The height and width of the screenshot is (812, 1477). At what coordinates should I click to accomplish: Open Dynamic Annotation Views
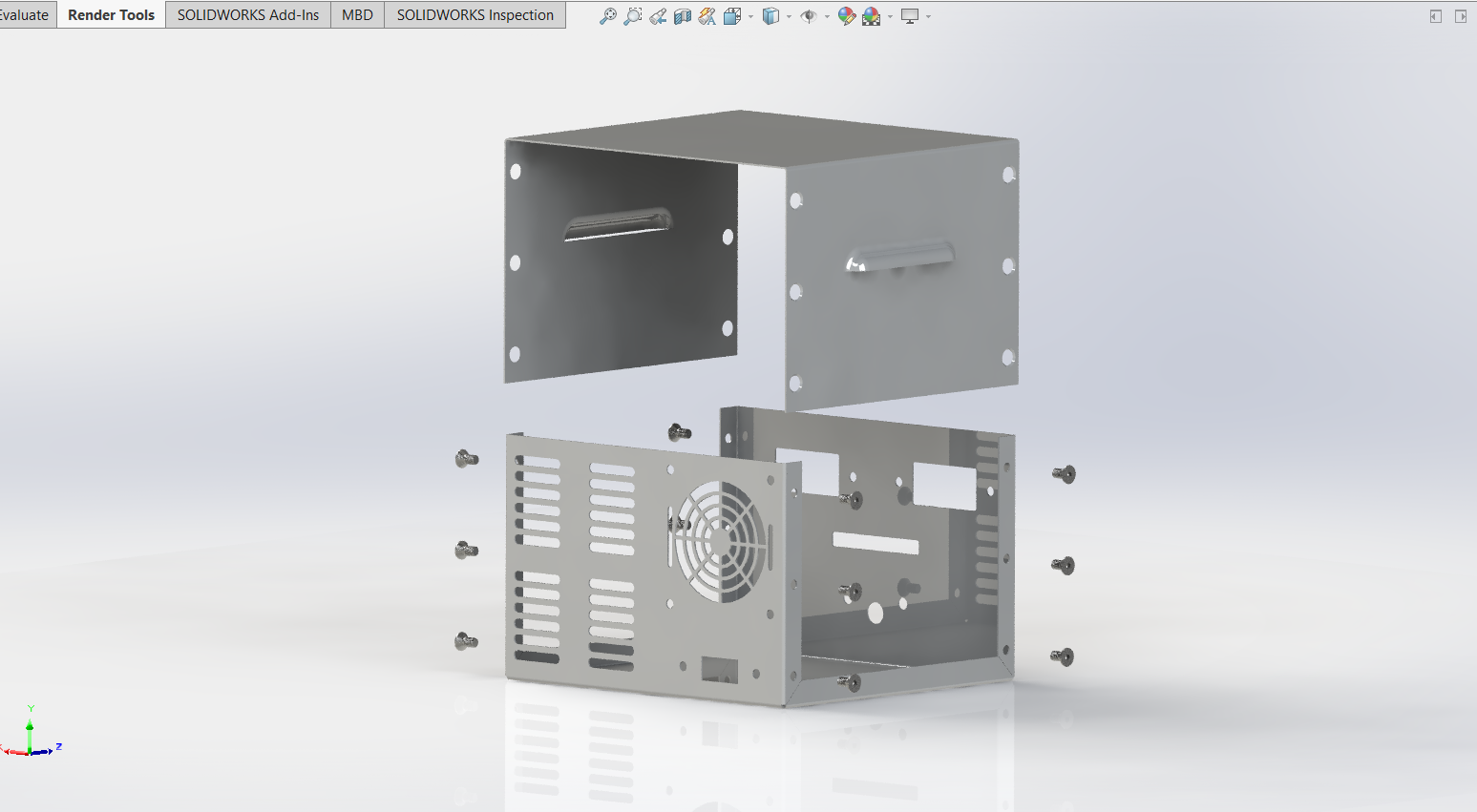tap(707, 16)
